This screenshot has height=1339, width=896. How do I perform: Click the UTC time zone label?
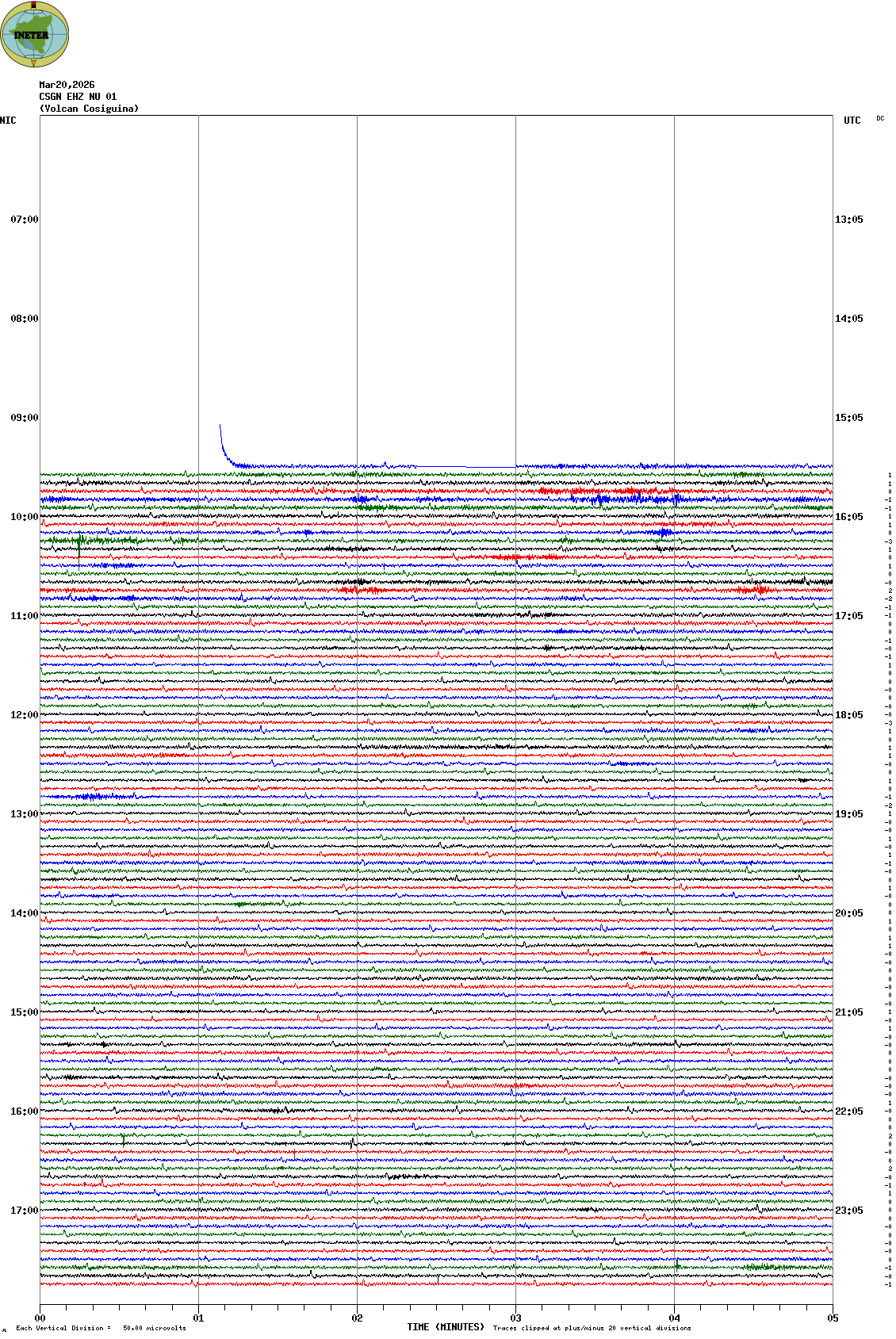[x=852, y=121]
